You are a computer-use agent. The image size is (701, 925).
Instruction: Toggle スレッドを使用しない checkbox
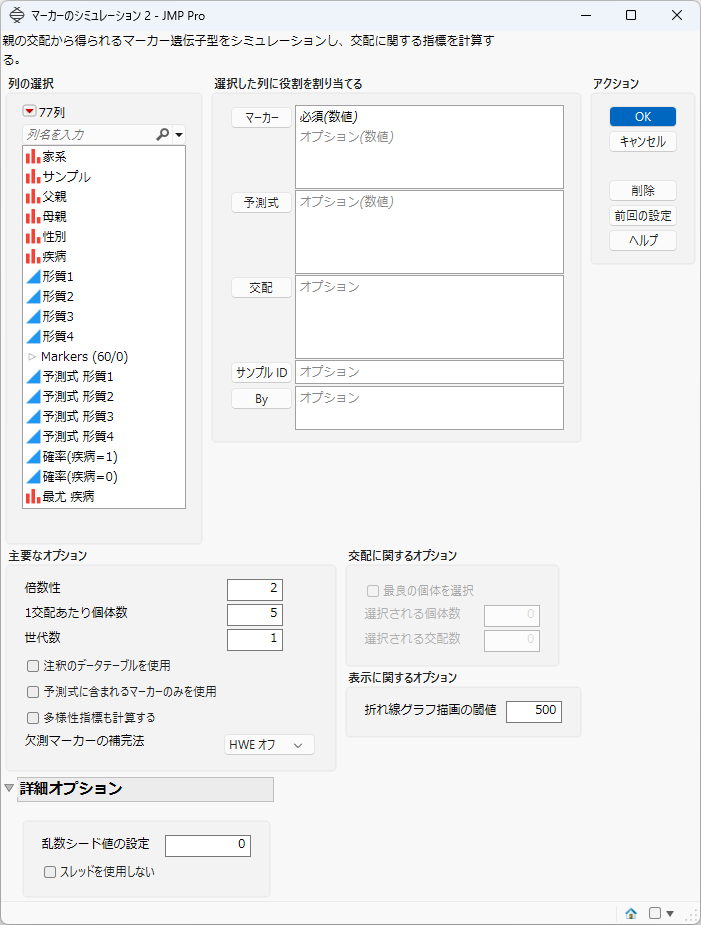50,872
